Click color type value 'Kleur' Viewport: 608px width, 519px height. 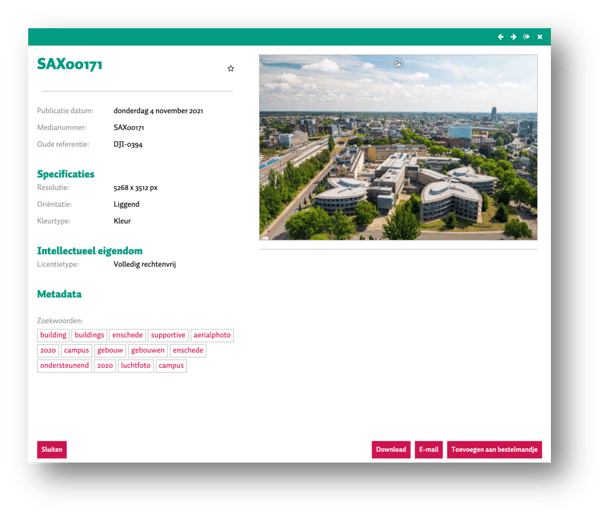[x=122, y=221]
